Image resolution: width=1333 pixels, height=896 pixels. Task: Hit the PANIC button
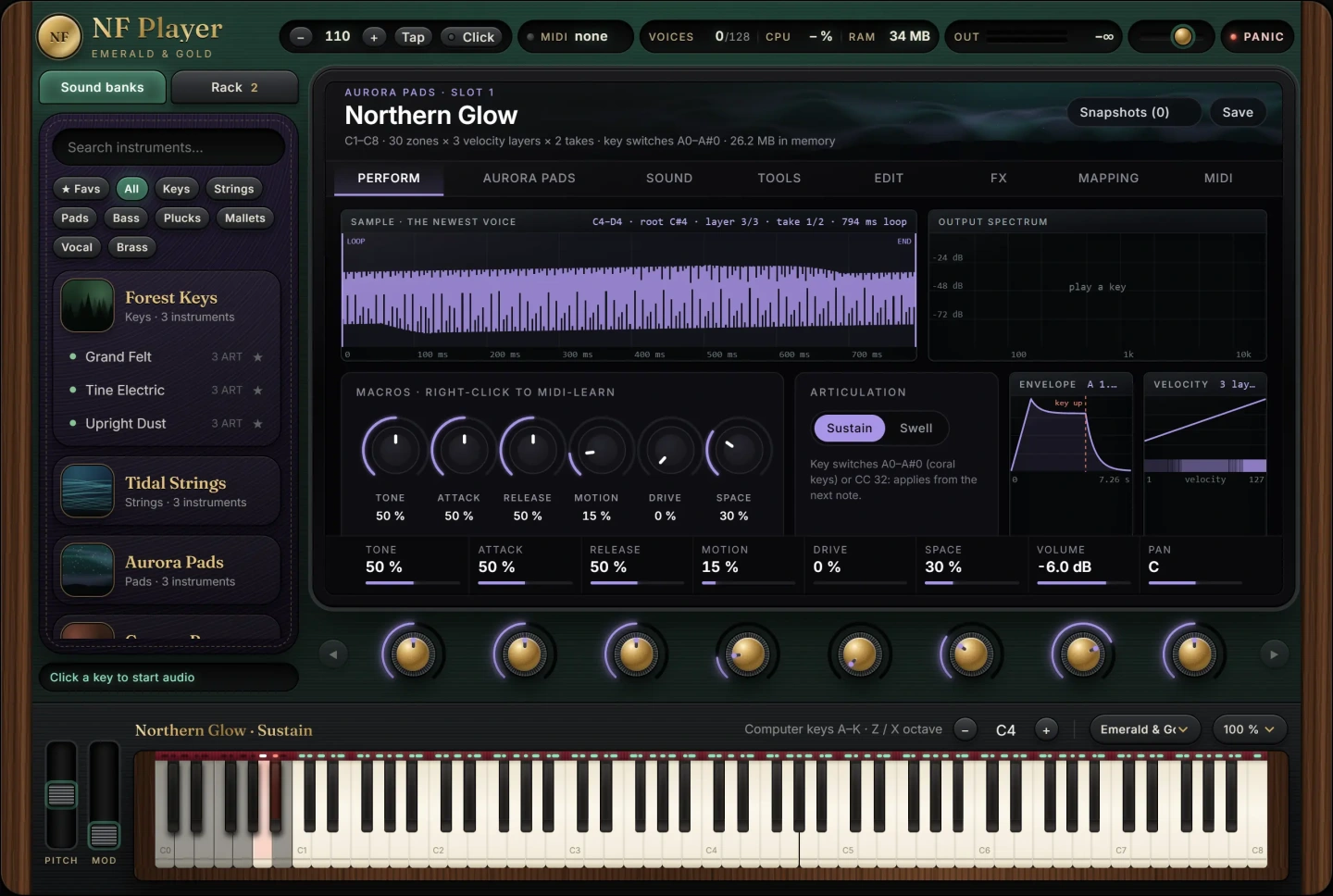(x=1257, y=37)
